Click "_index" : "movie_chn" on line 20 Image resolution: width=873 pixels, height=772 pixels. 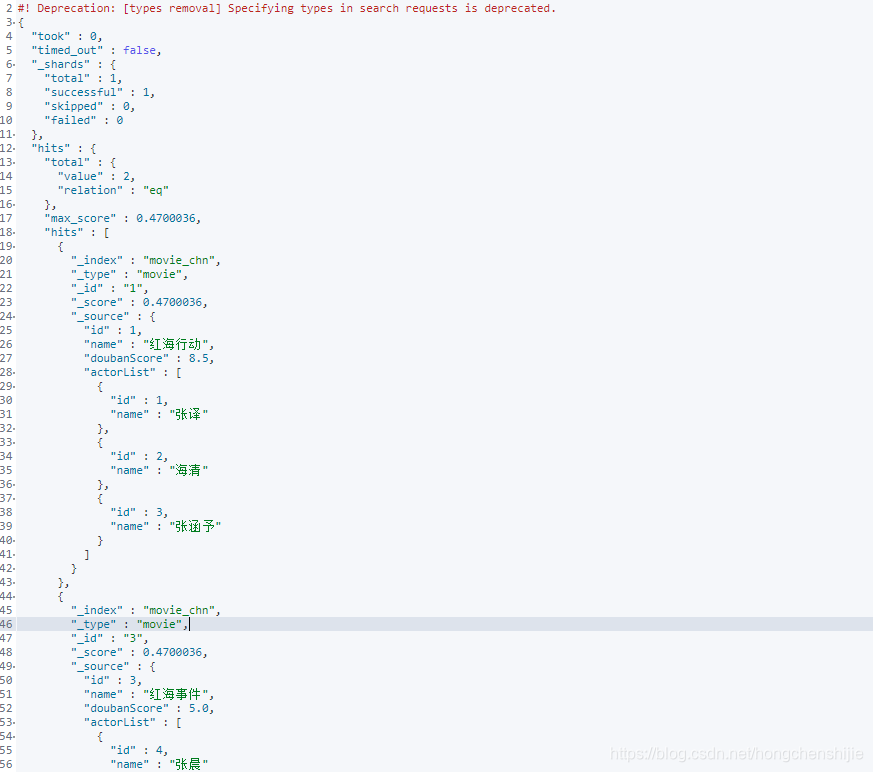coord(146,260)
